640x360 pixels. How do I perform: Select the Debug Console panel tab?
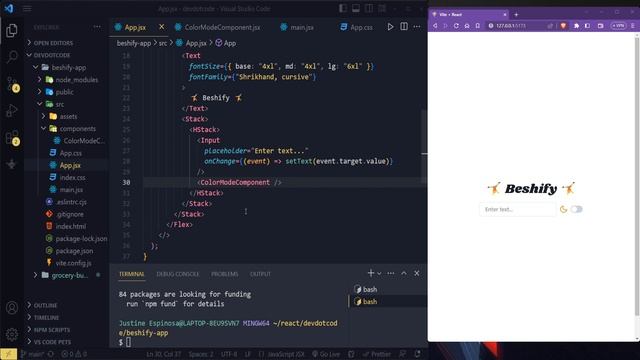(178, 274)
